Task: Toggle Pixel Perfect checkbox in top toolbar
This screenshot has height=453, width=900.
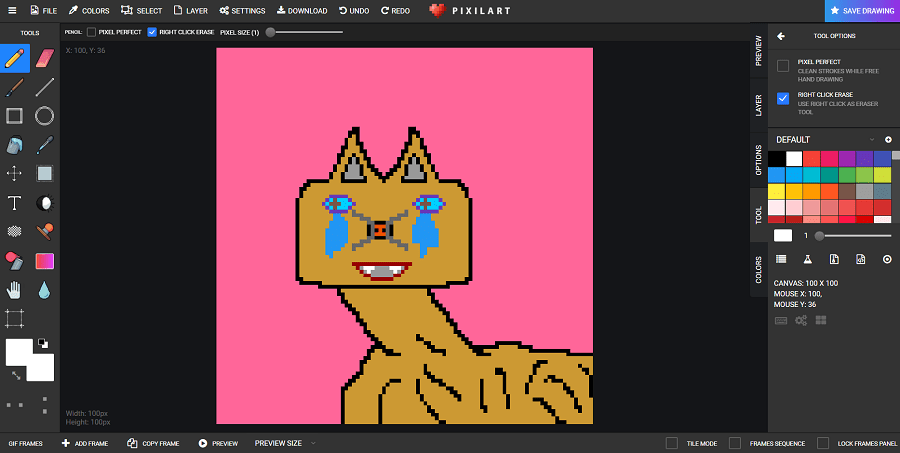Action: tap(91, 32)
